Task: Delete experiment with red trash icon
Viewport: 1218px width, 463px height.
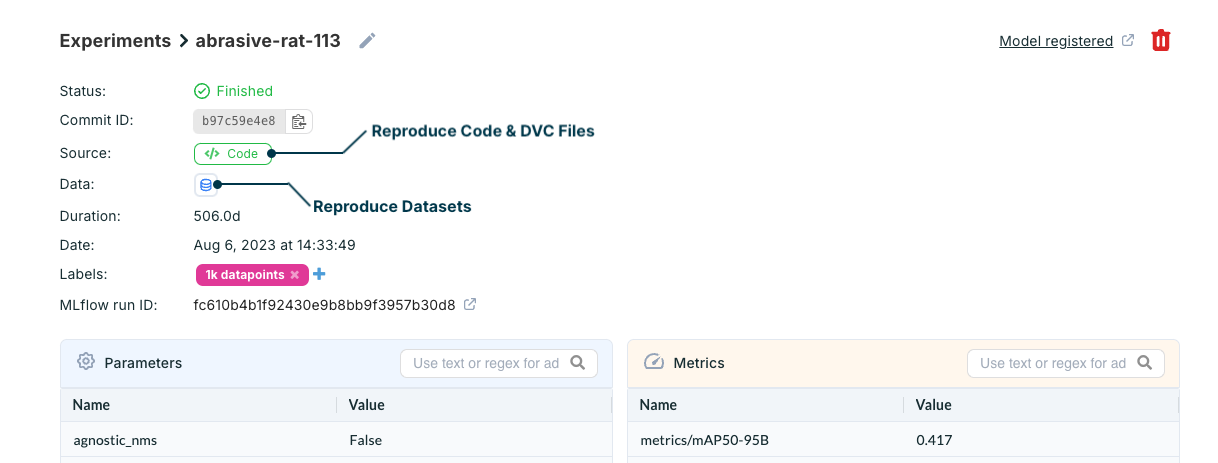Action: pyautogui.click(x=1160, y=41)
